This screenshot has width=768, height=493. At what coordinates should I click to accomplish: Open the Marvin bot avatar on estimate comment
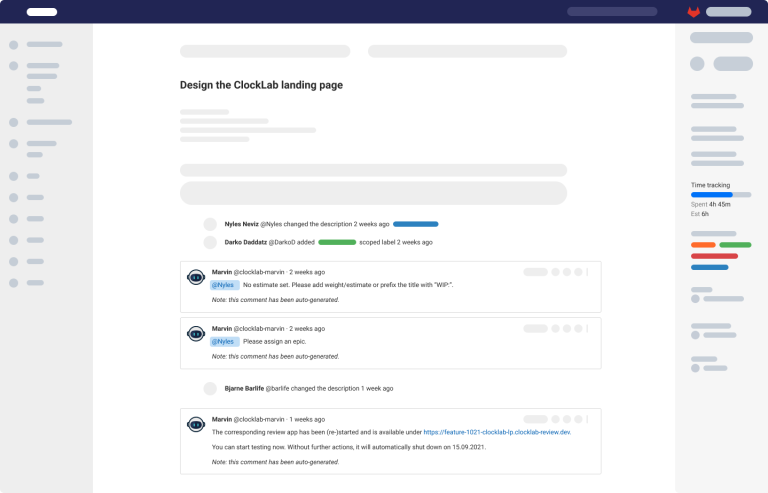point(196,278)
